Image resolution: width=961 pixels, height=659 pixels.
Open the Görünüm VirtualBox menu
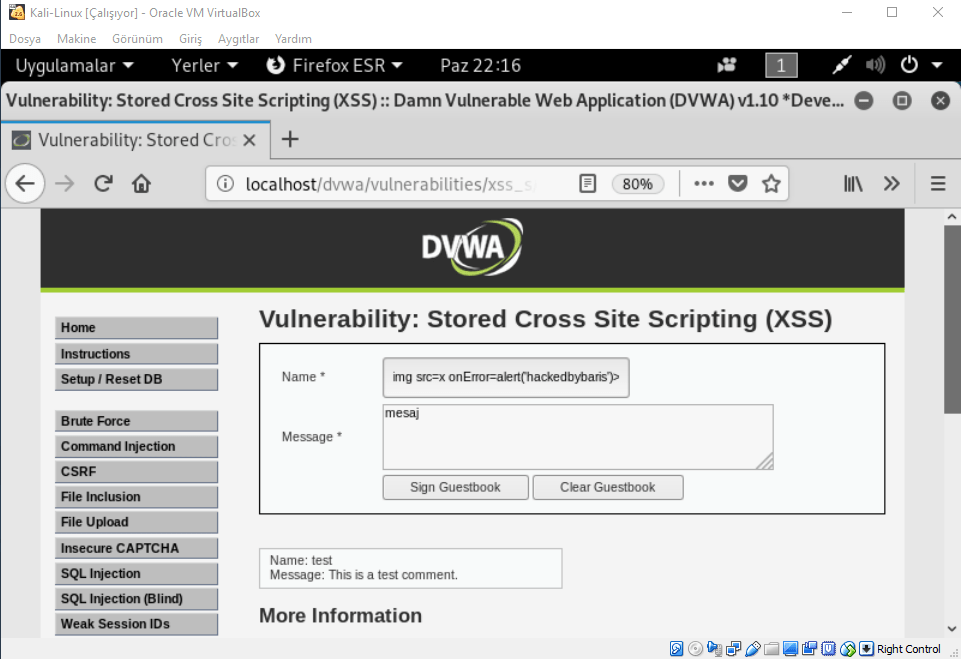pos(137,39)
